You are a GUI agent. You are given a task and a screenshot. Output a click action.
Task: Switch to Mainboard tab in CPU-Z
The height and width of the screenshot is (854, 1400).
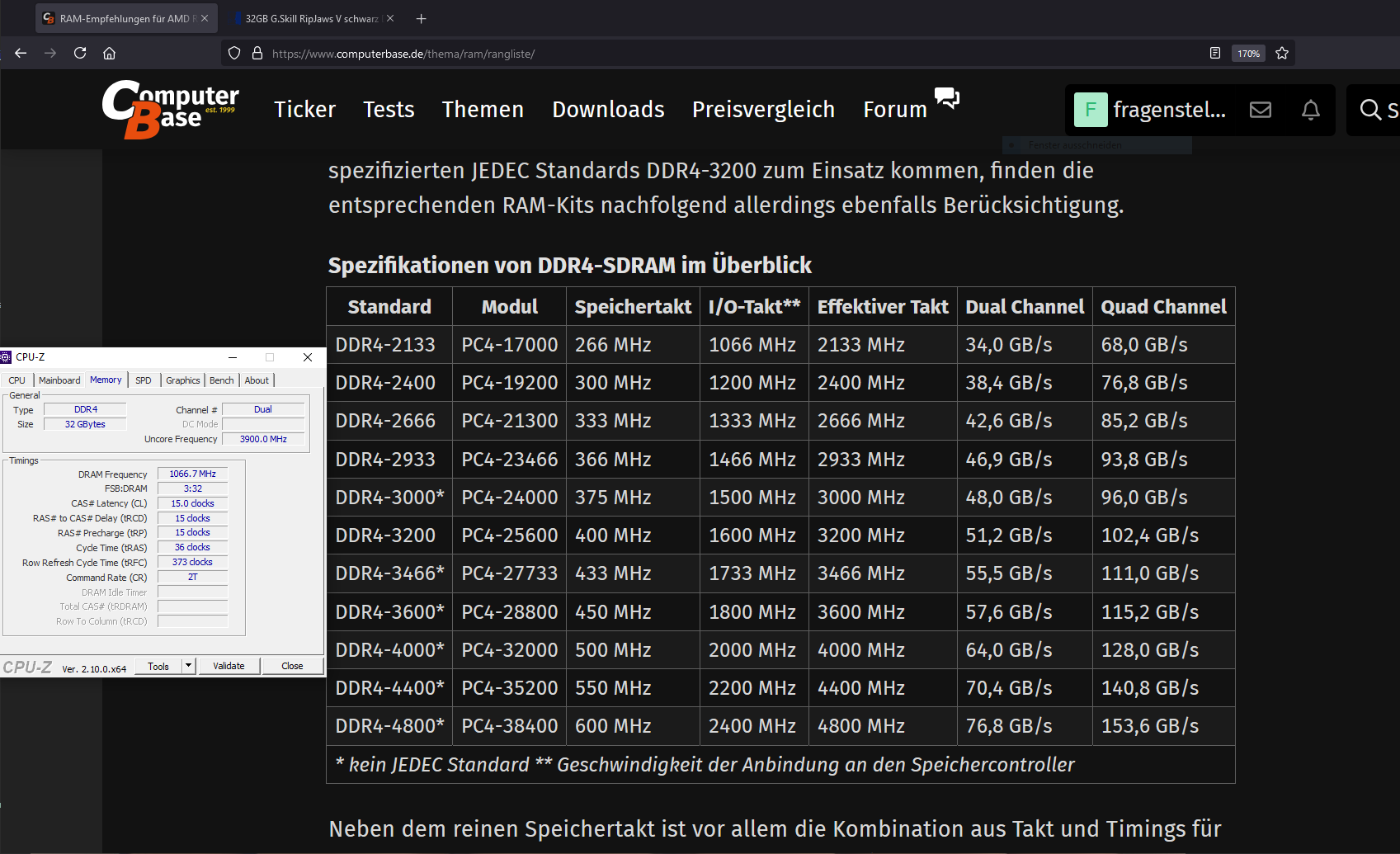[x=59, y=380]
